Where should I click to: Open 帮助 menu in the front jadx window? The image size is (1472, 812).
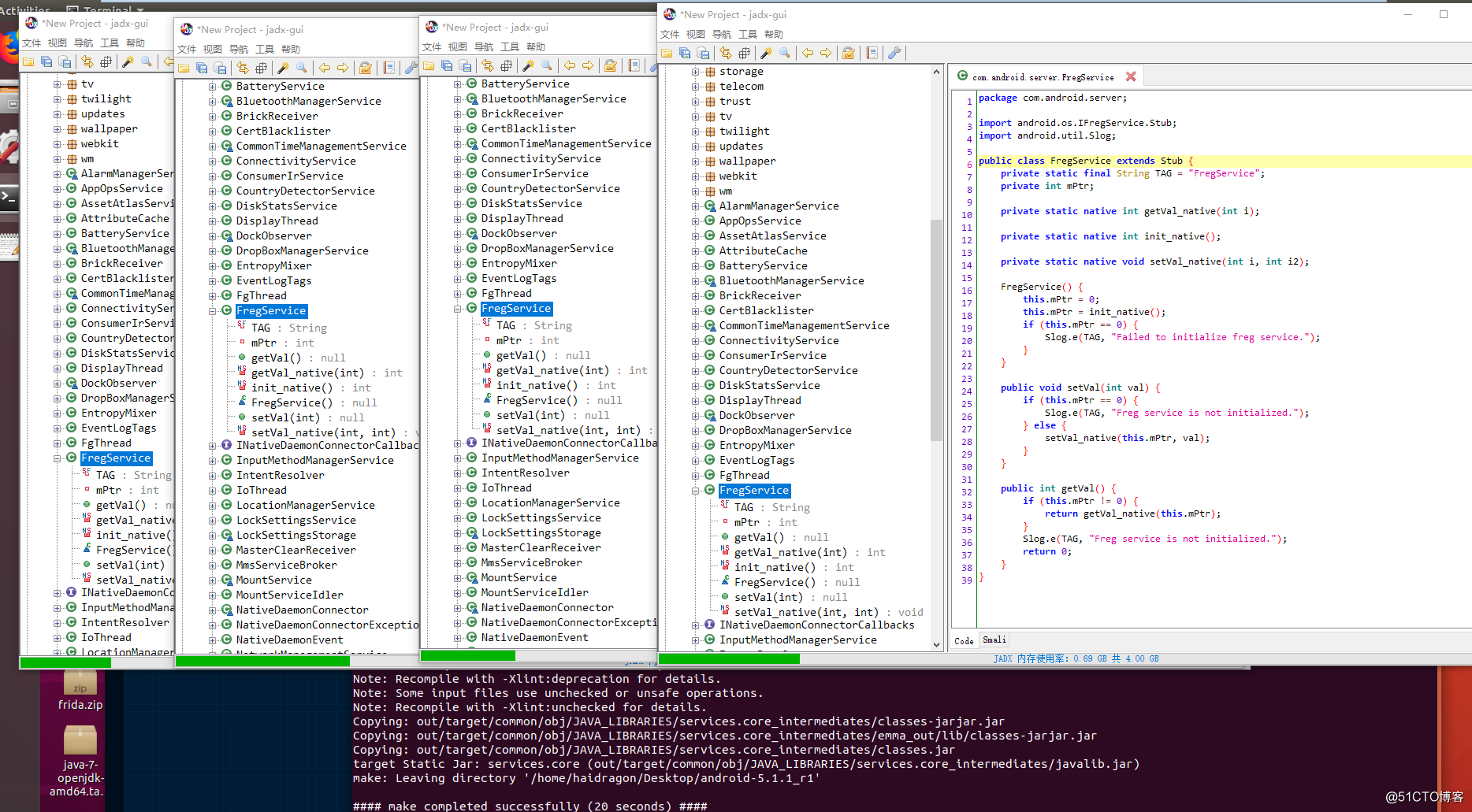click(774, 35)
